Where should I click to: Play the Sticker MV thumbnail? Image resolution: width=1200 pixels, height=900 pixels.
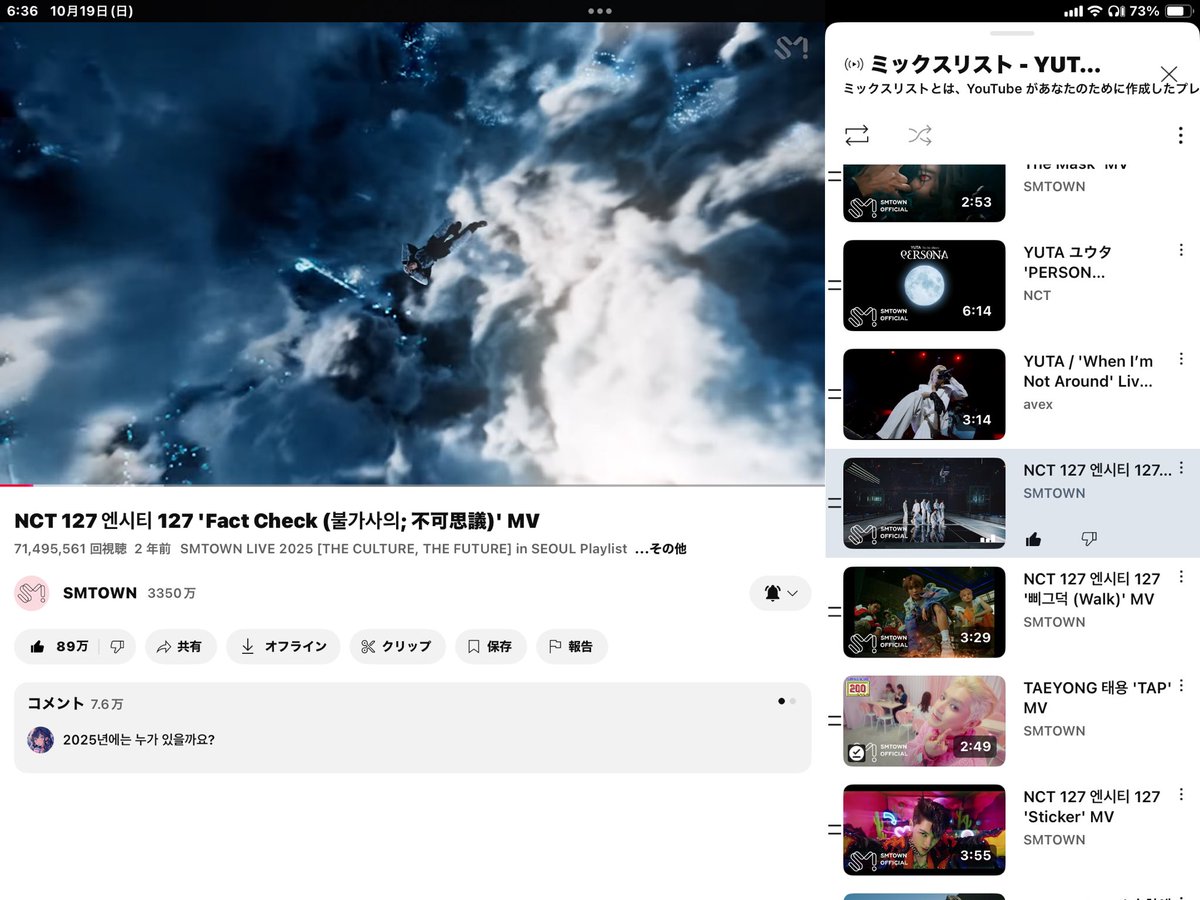click(924, 830)
